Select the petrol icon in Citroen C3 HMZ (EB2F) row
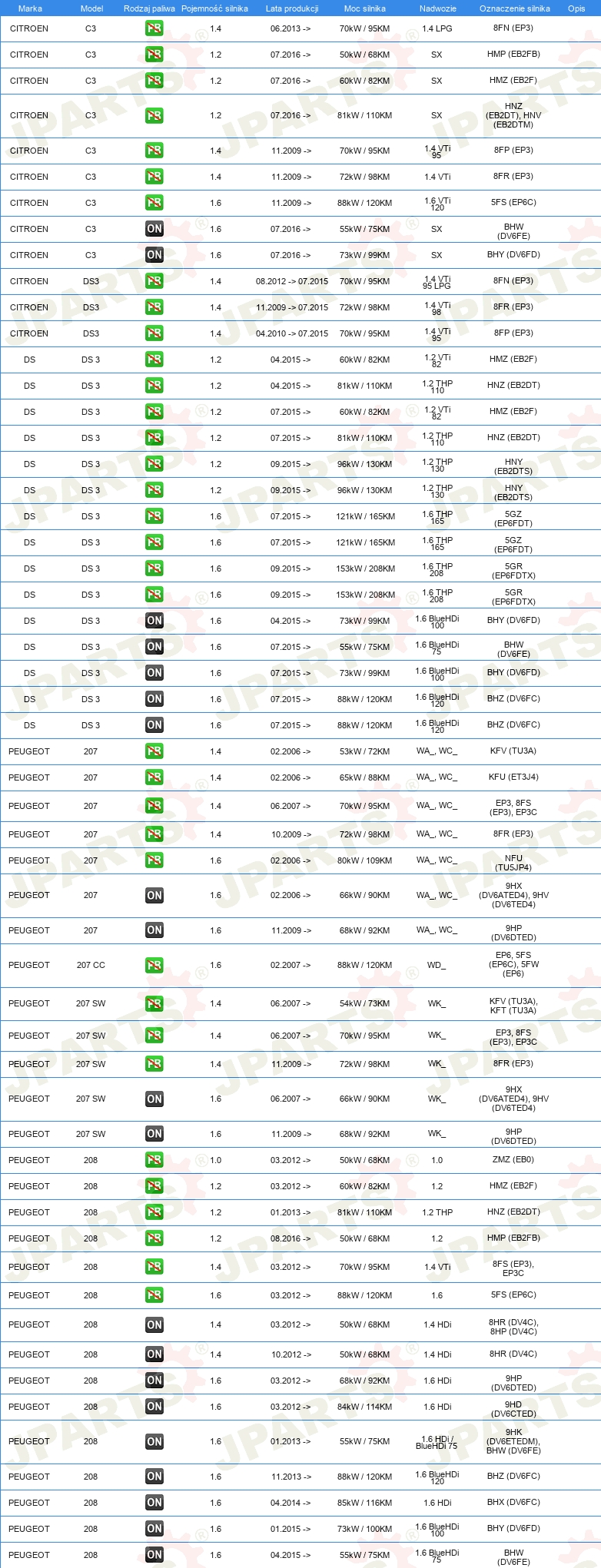The height and width of the screenshot is (1568, 601). click(x=154, y=81)
